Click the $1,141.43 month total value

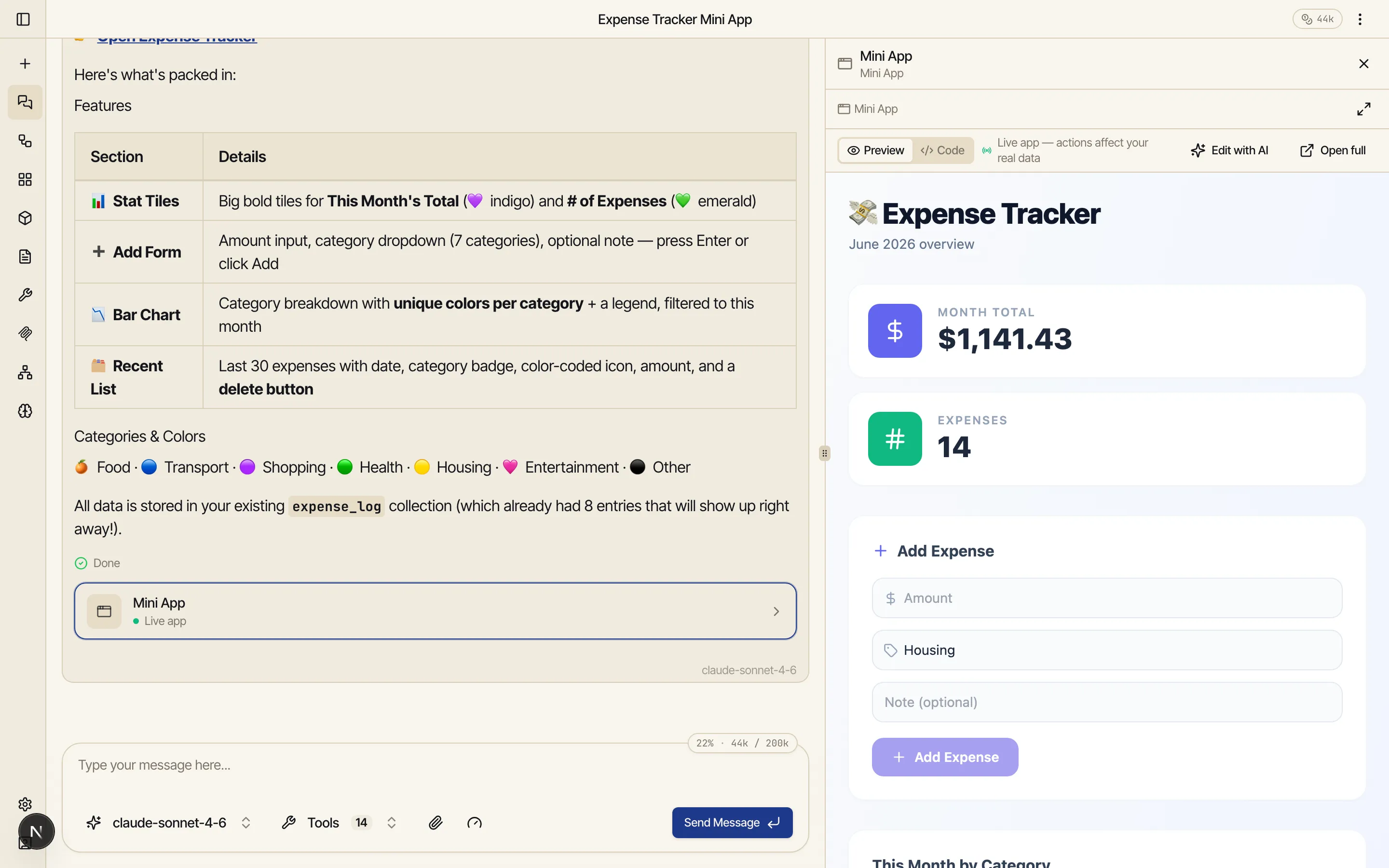(1005, 339)
